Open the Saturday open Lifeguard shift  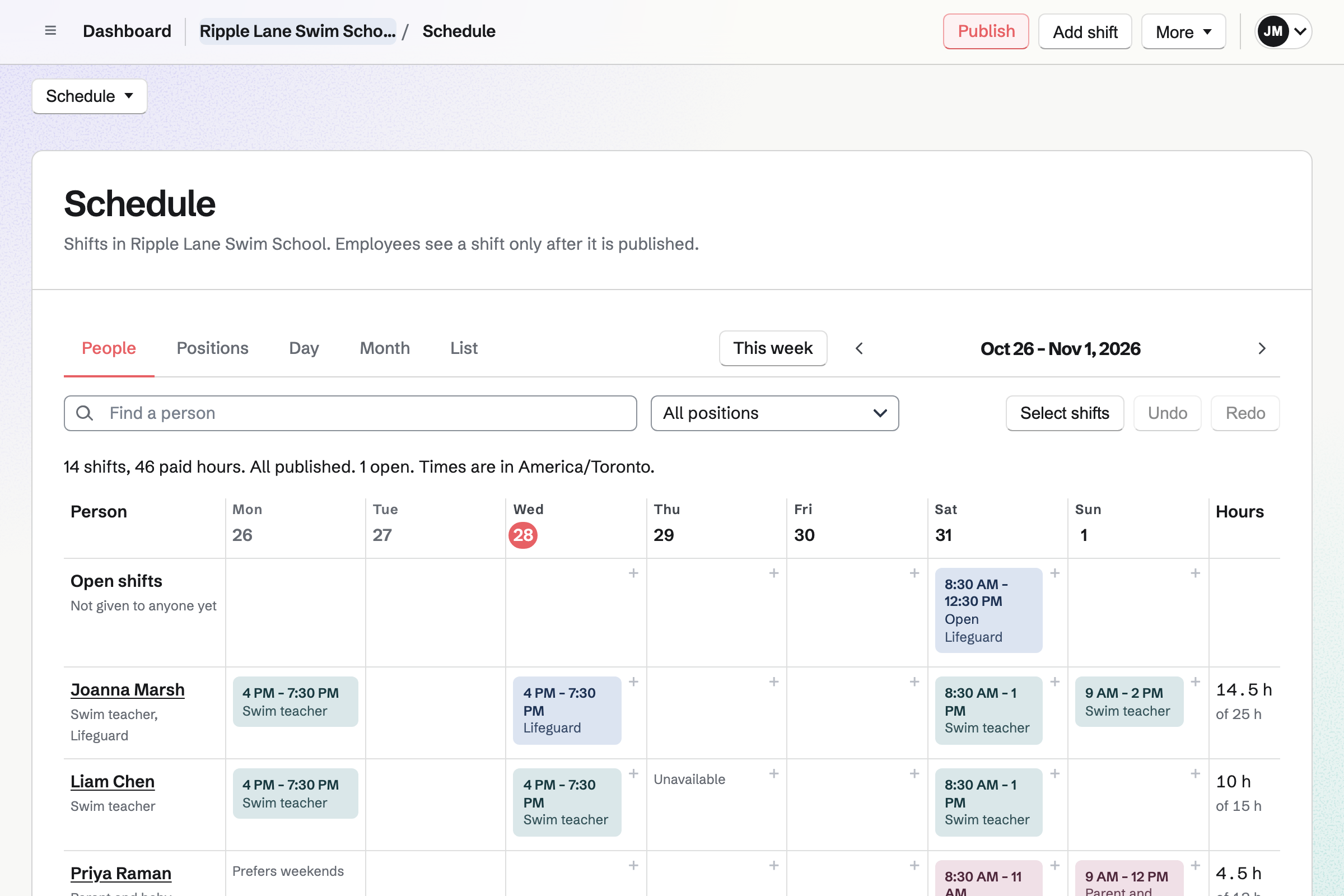click(x=988, y=610)
